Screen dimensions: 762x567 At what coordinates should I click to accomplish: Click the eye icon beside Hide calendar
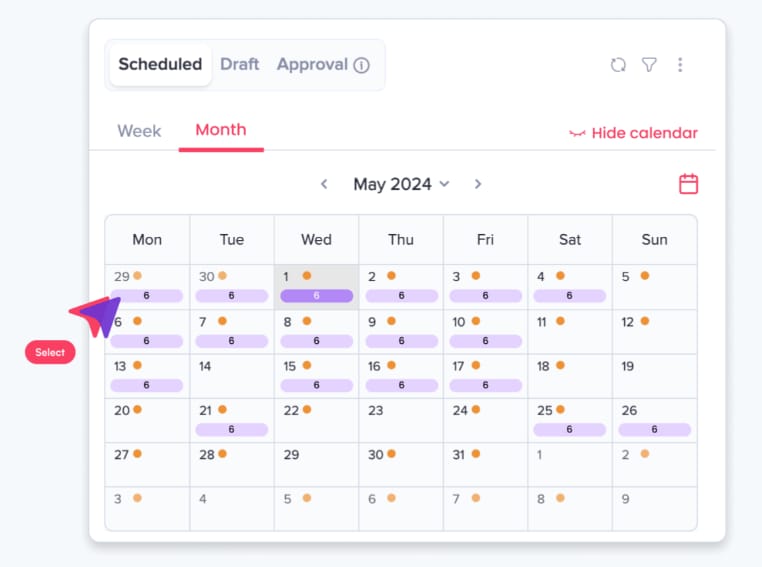point(577,133)
